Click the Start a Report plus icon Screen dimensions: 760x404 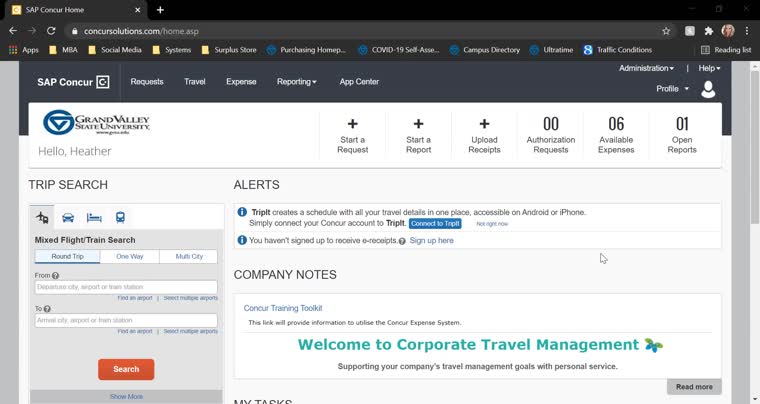tap(418, 124)
